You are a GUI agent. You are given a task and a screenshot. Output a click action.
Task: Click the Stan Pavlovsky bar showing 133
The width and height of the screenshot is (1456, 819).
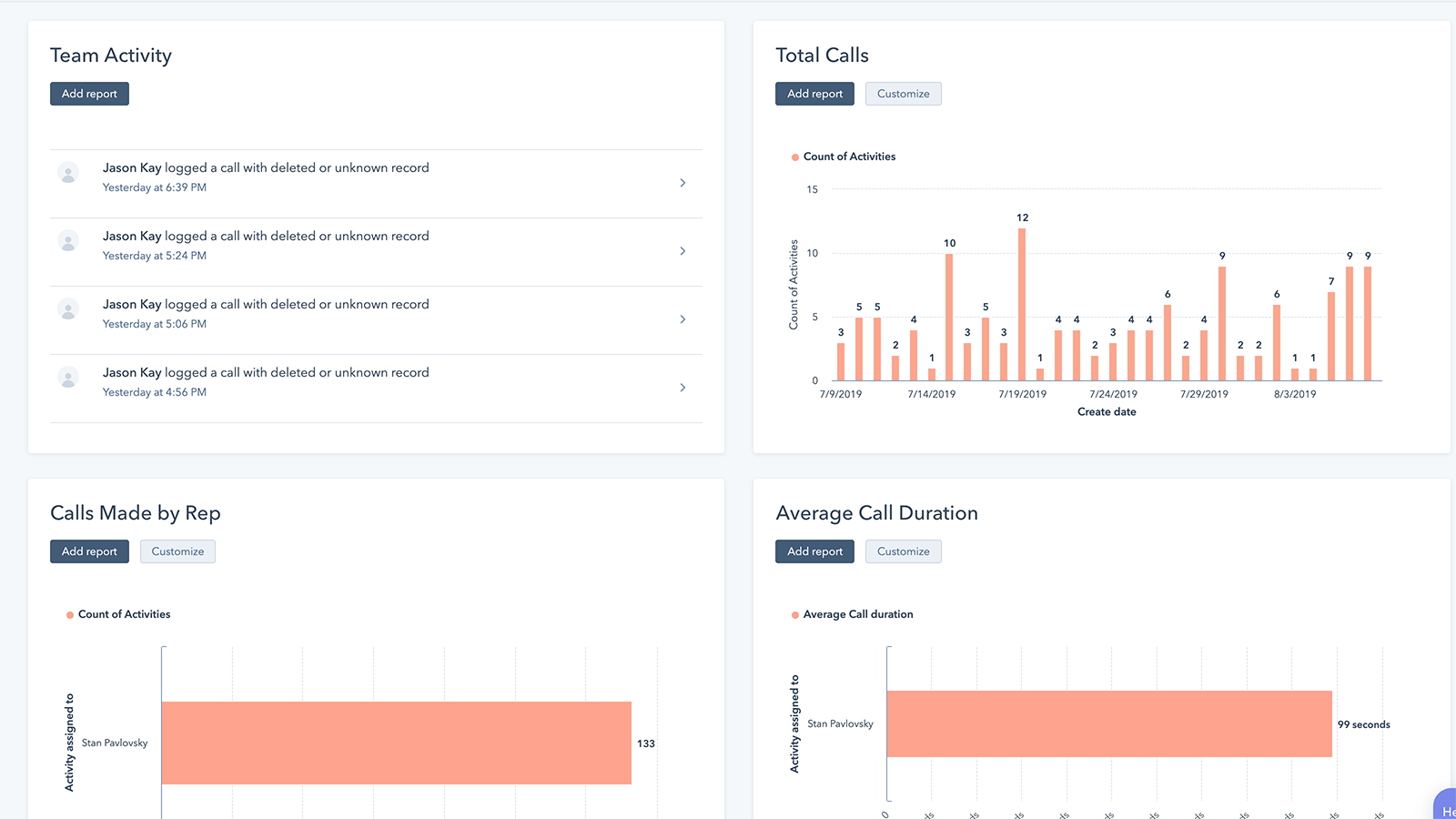(x=396, y=743)
